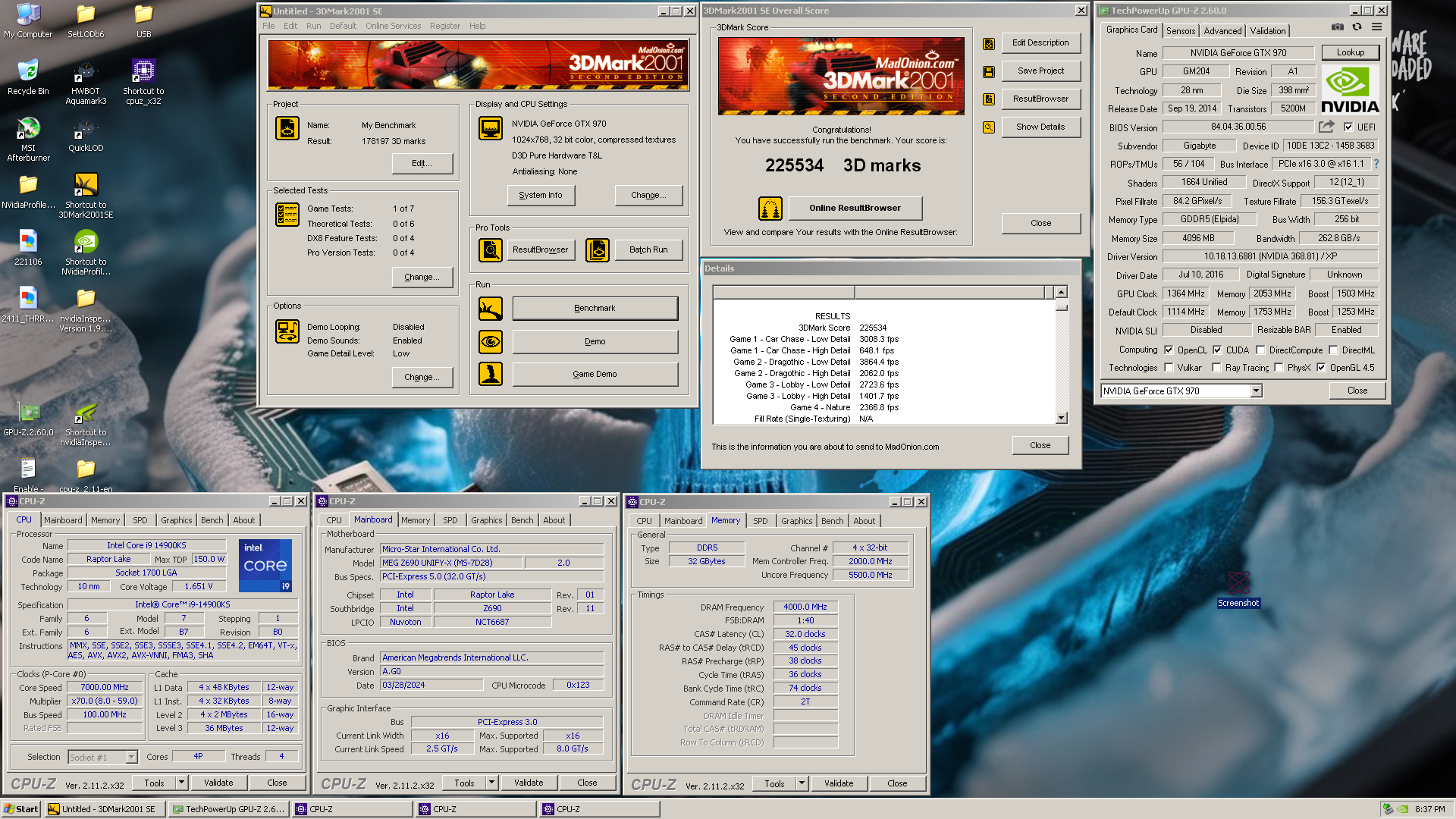Image resolution: width=1456 pixels, height=819 pixels.
Task: Click the Online ResultBrowser icon
Action: [x=770, y=208]
